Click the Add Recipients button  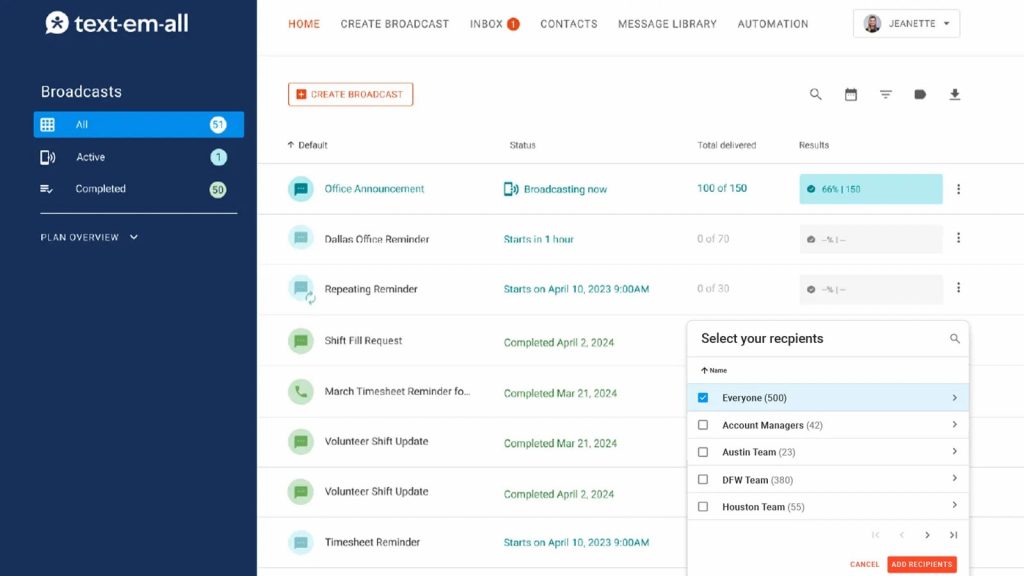921,565
